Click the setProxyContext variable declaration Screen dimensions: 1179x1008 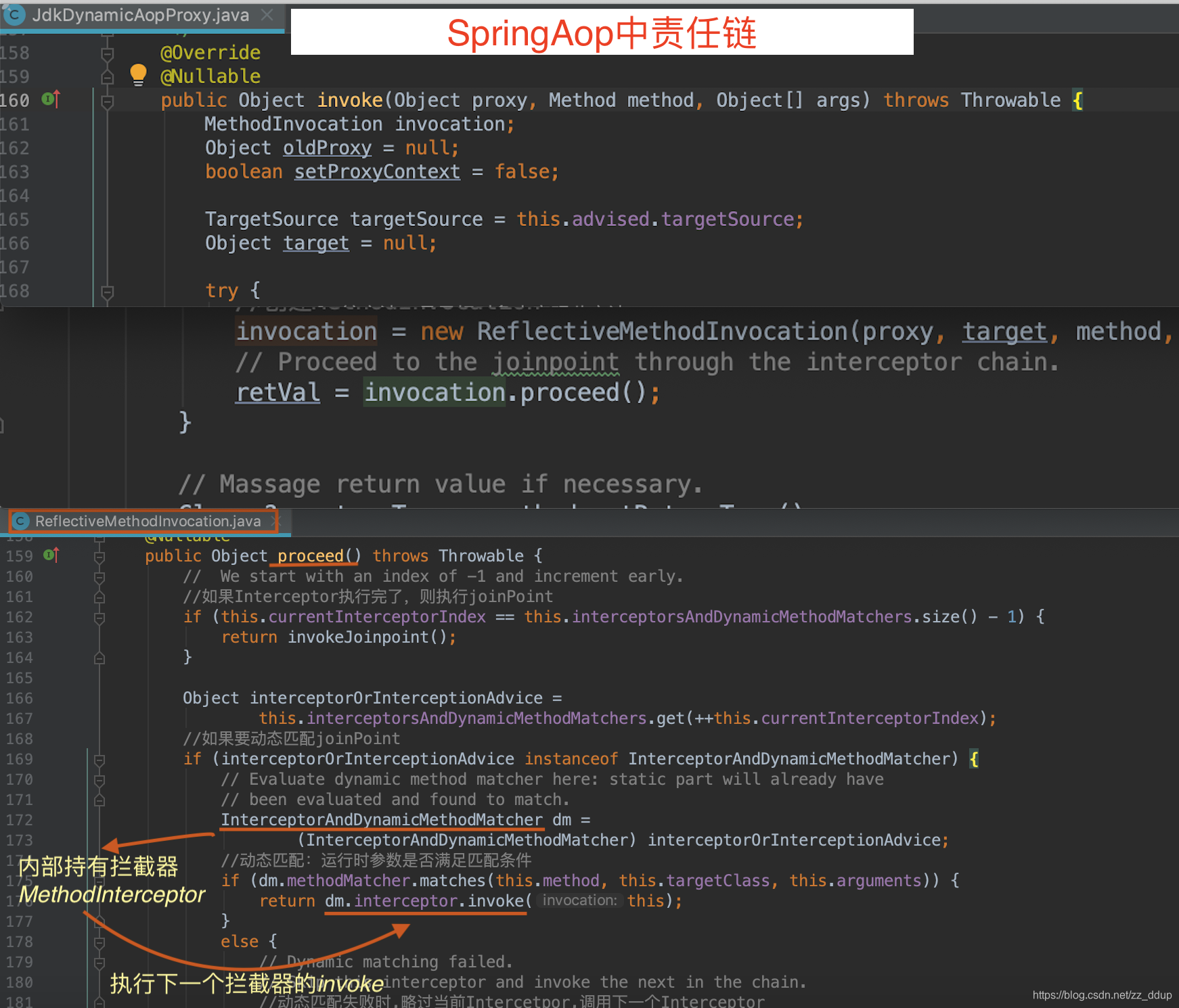pos(377,172)
